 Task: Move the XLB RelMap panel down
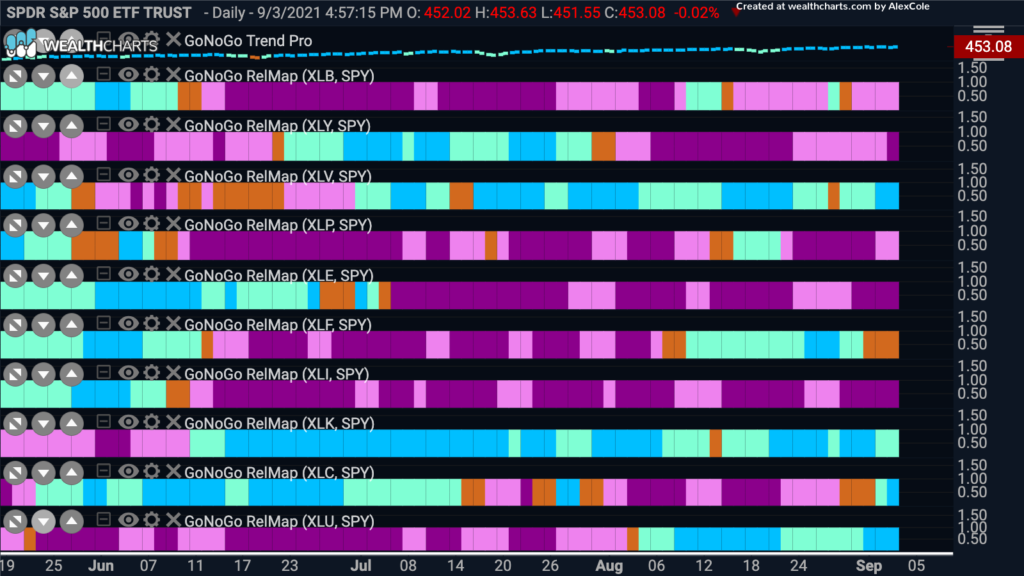[43, 76]
